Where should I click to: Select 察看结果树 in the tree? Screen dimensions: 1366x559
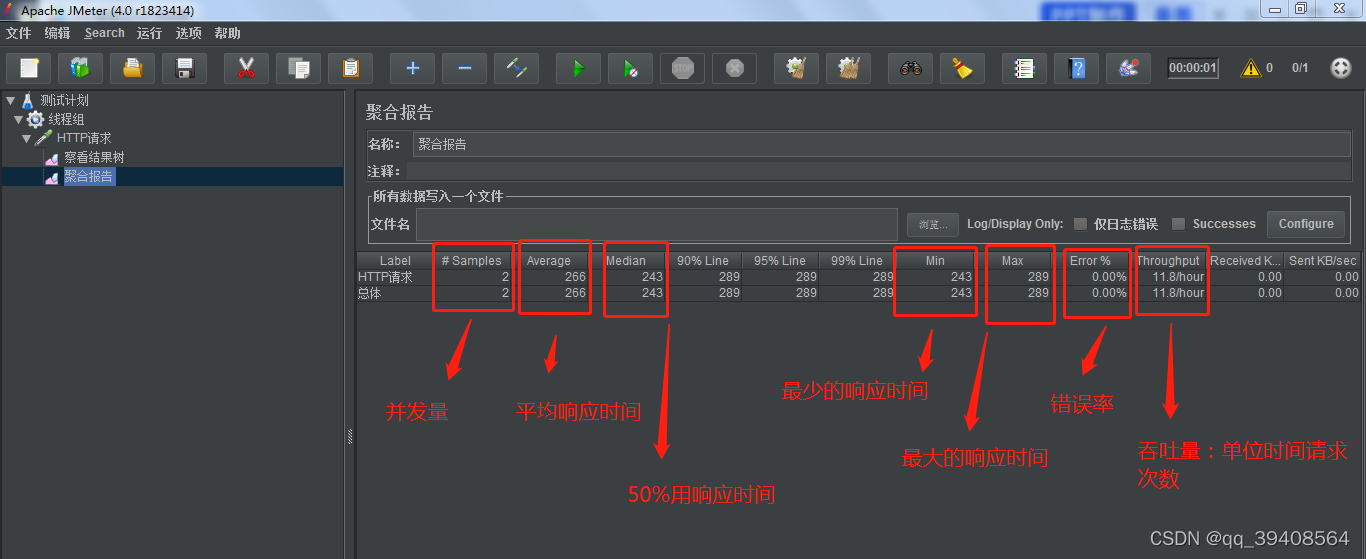point(94,157)
